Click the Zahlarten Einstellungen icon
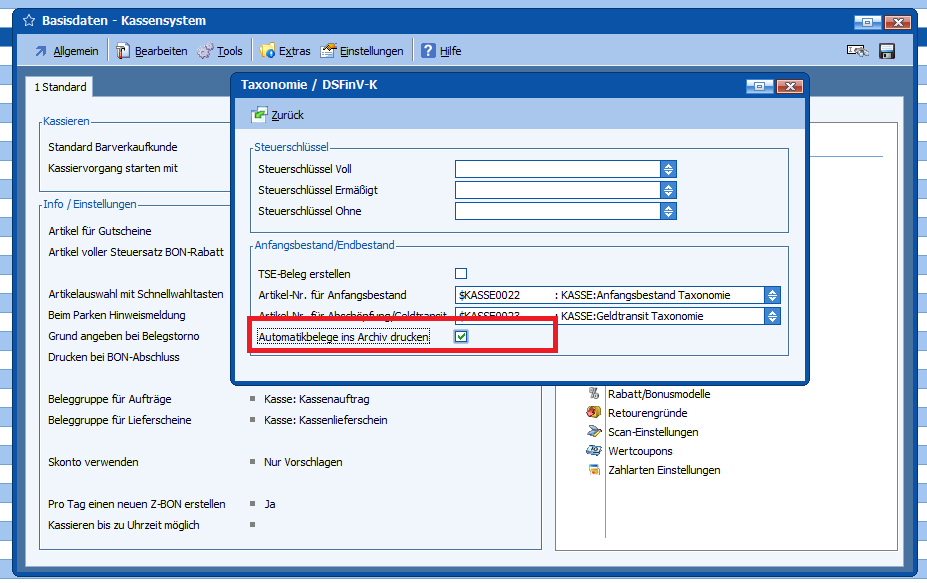Image resolution: width=927 pixels, height=583 pixels. click(594, 470)
